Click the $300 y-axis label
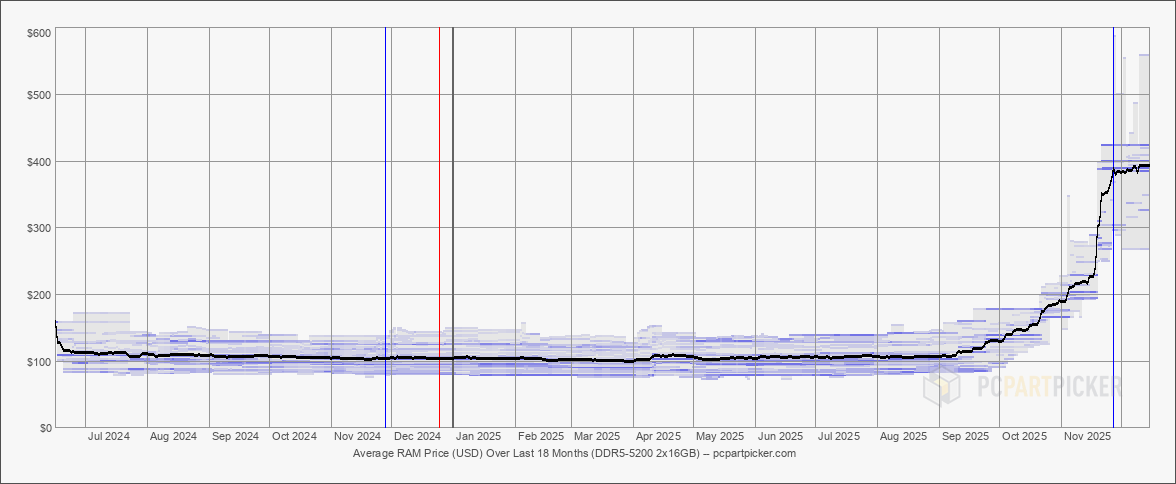Image resolution: width=1176 pixels, height=484 pixels. click(40, 228)
